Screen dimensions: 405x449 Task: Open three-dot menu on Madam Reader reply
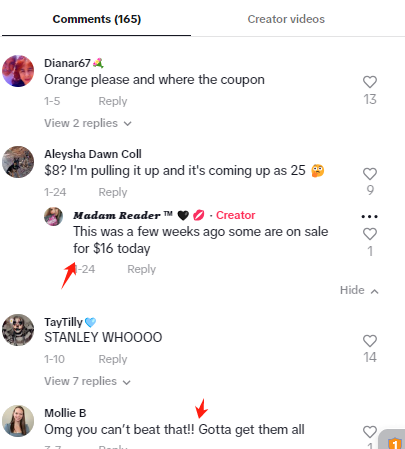pyautogui.click(x=370, y=217)
